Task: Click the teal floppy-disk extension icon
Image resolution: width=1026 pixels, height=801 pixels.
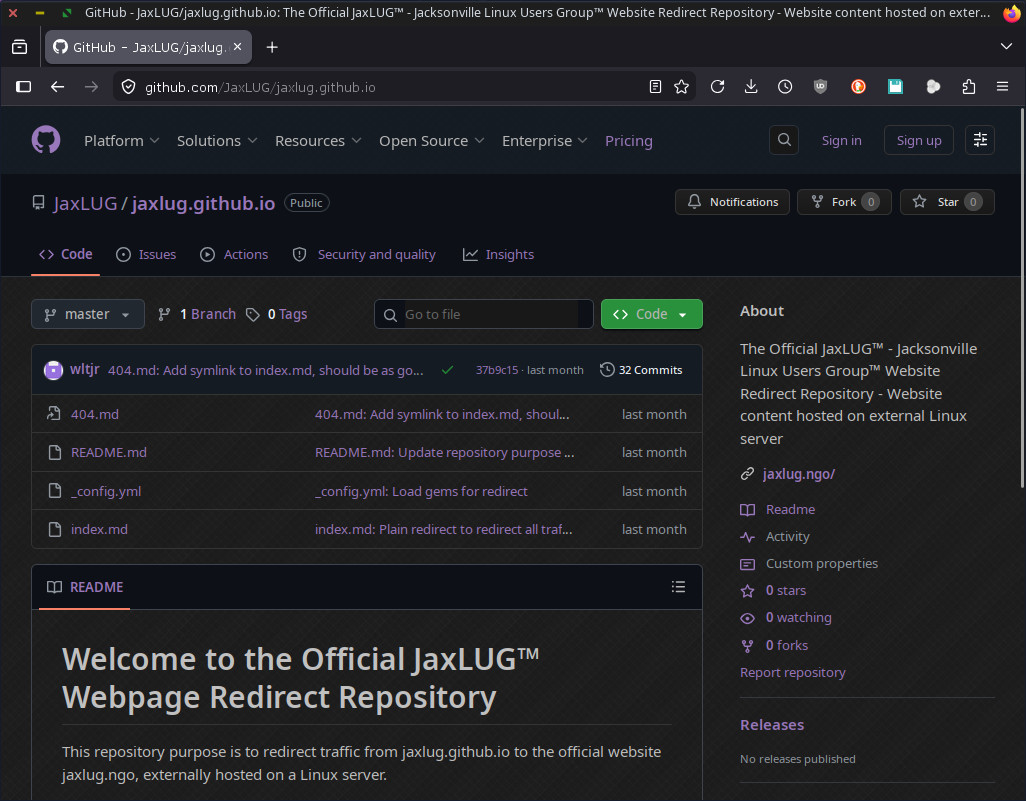Action: click(895, 87)
